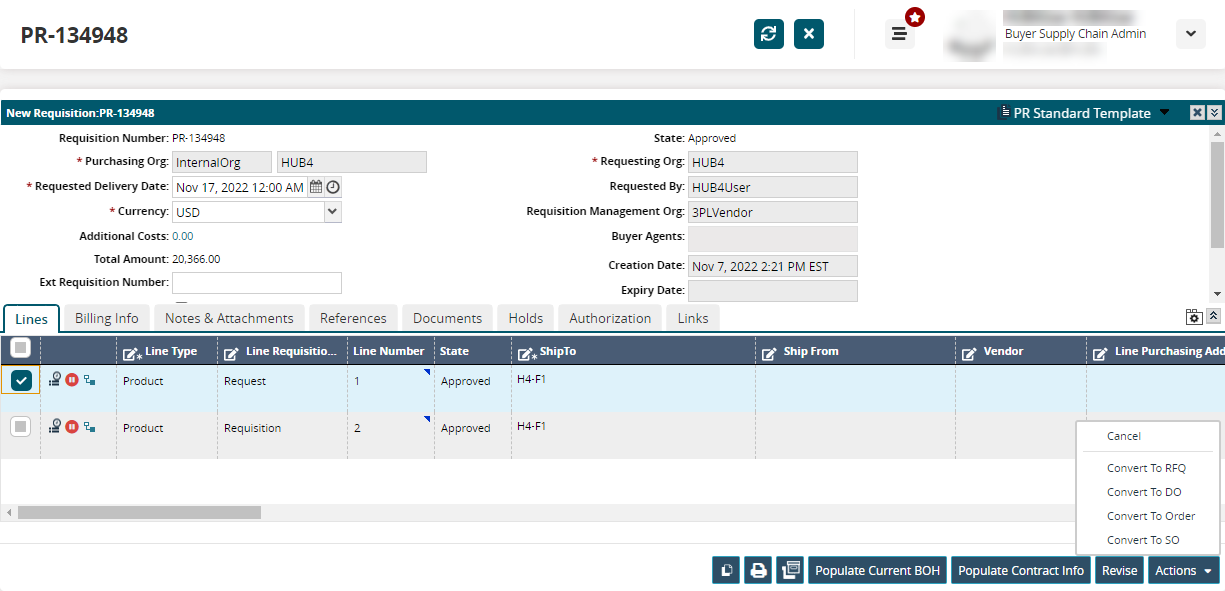
Task: Expand the user profile chevron
Action: tap(1190, 33)
